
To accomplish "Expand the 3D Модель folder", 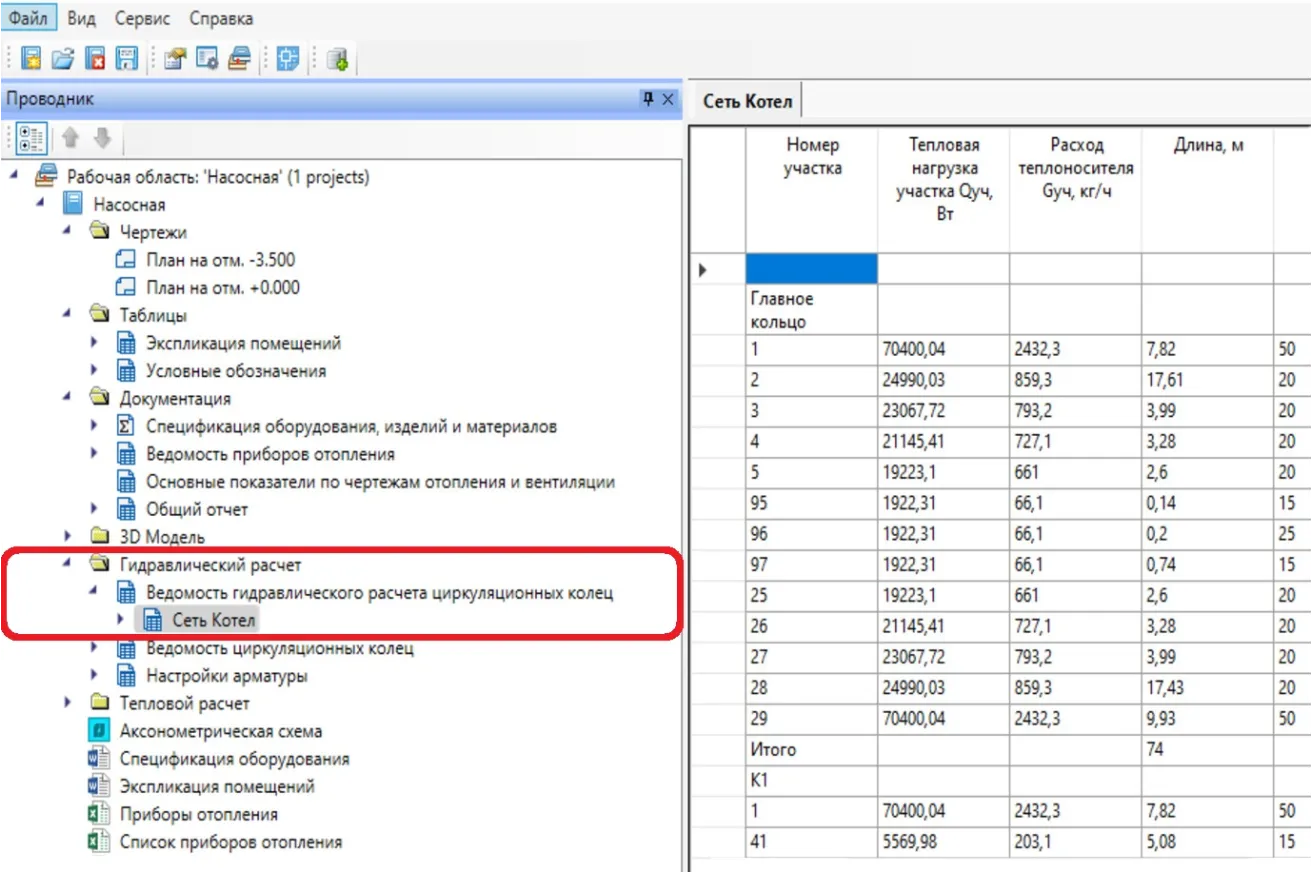I will [x=67, y=537].
